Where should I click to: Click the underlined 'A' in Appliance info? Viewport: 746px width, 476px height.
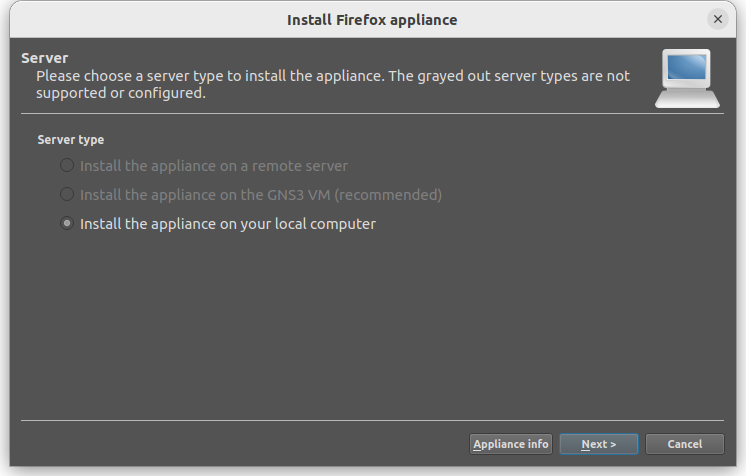477,444
